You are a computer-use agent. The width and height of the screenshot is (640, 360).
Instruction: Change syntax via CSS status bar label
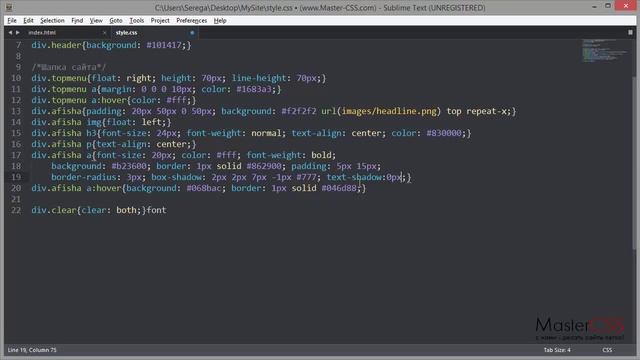click(607, 350)
